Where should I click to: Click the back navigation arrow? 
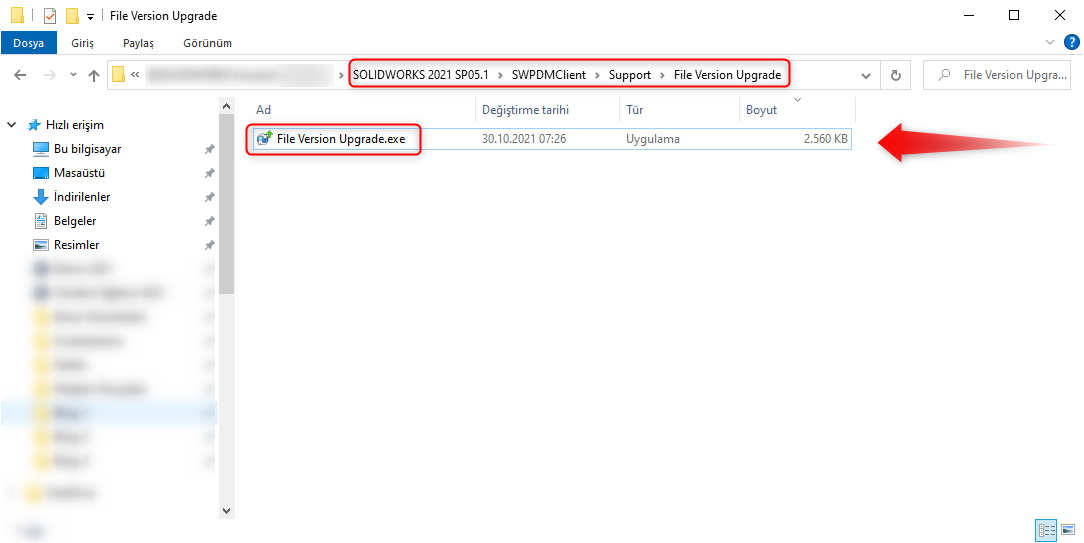tap(20, 75)
